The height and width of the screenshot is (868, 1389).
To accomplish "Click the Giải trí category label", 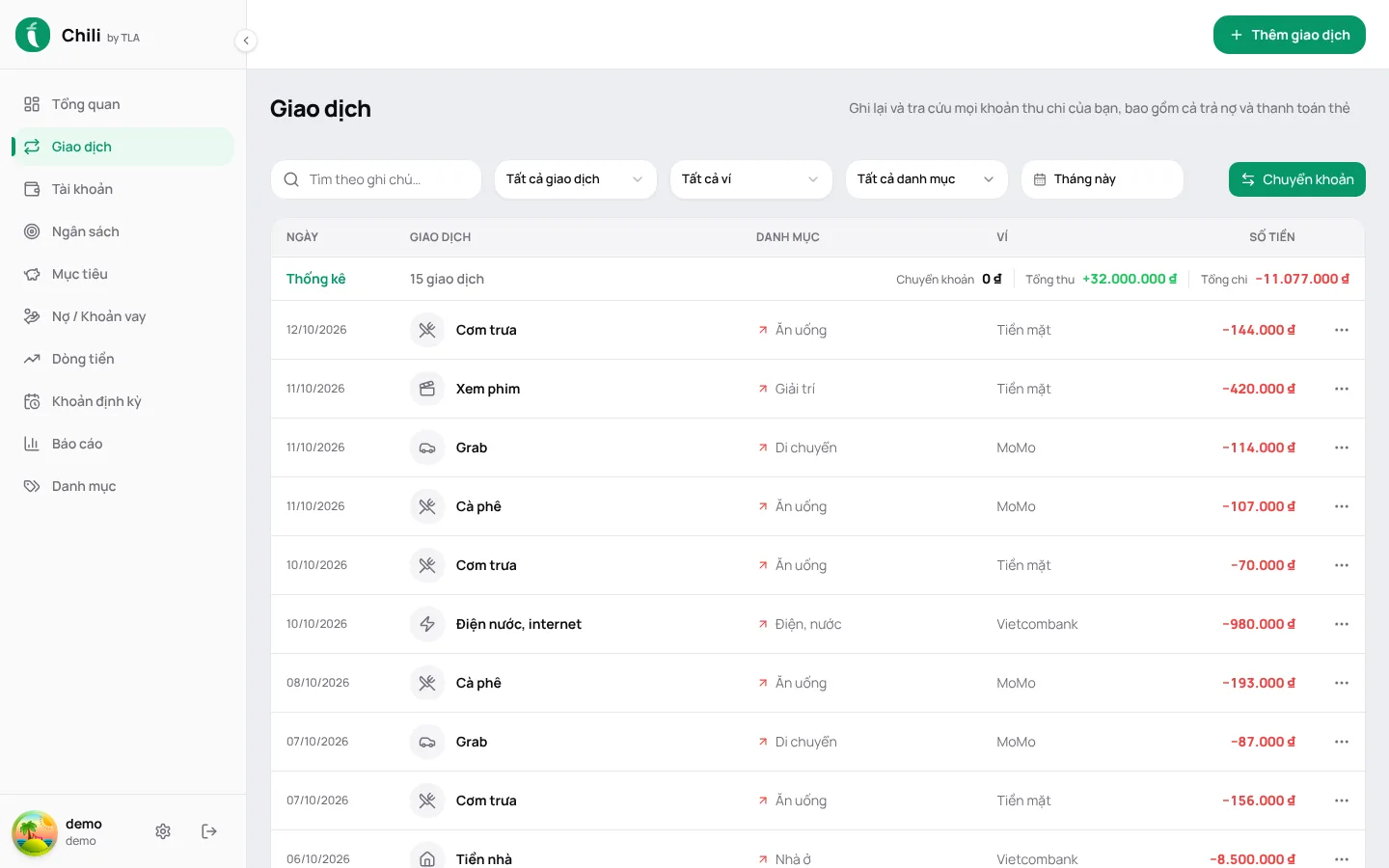I will point(795,389).
